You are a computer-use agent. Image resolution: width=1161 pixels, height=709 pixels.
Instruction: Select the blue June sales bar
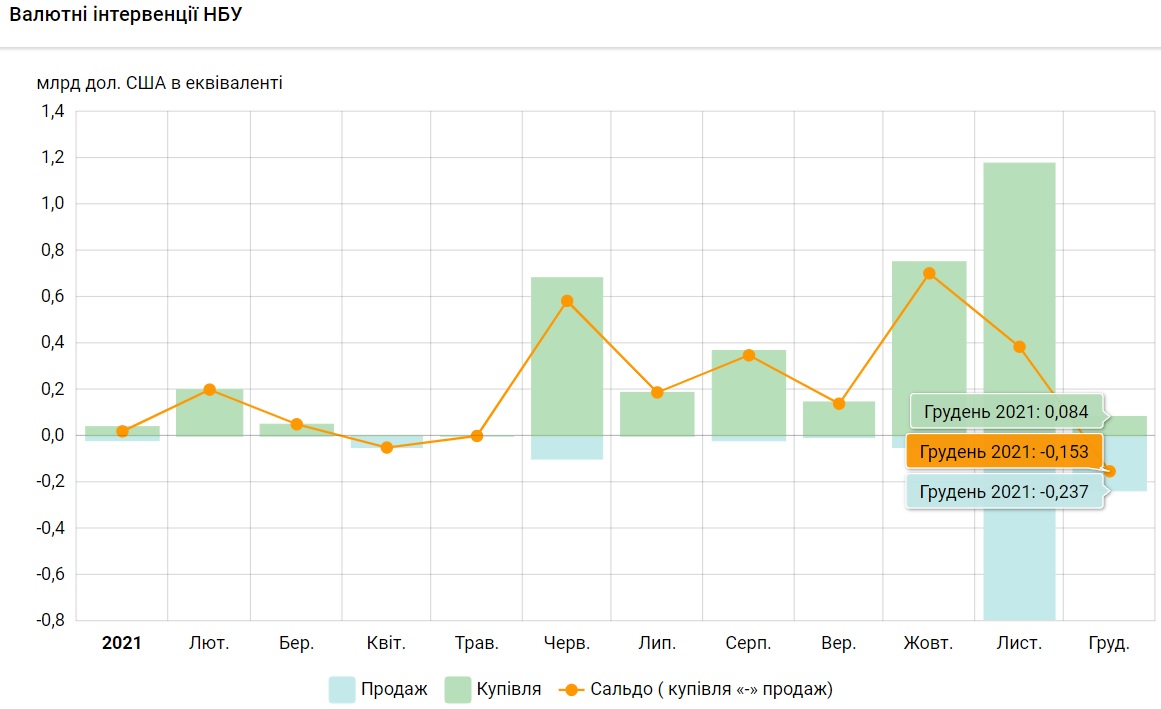click(x=567, y=447)
